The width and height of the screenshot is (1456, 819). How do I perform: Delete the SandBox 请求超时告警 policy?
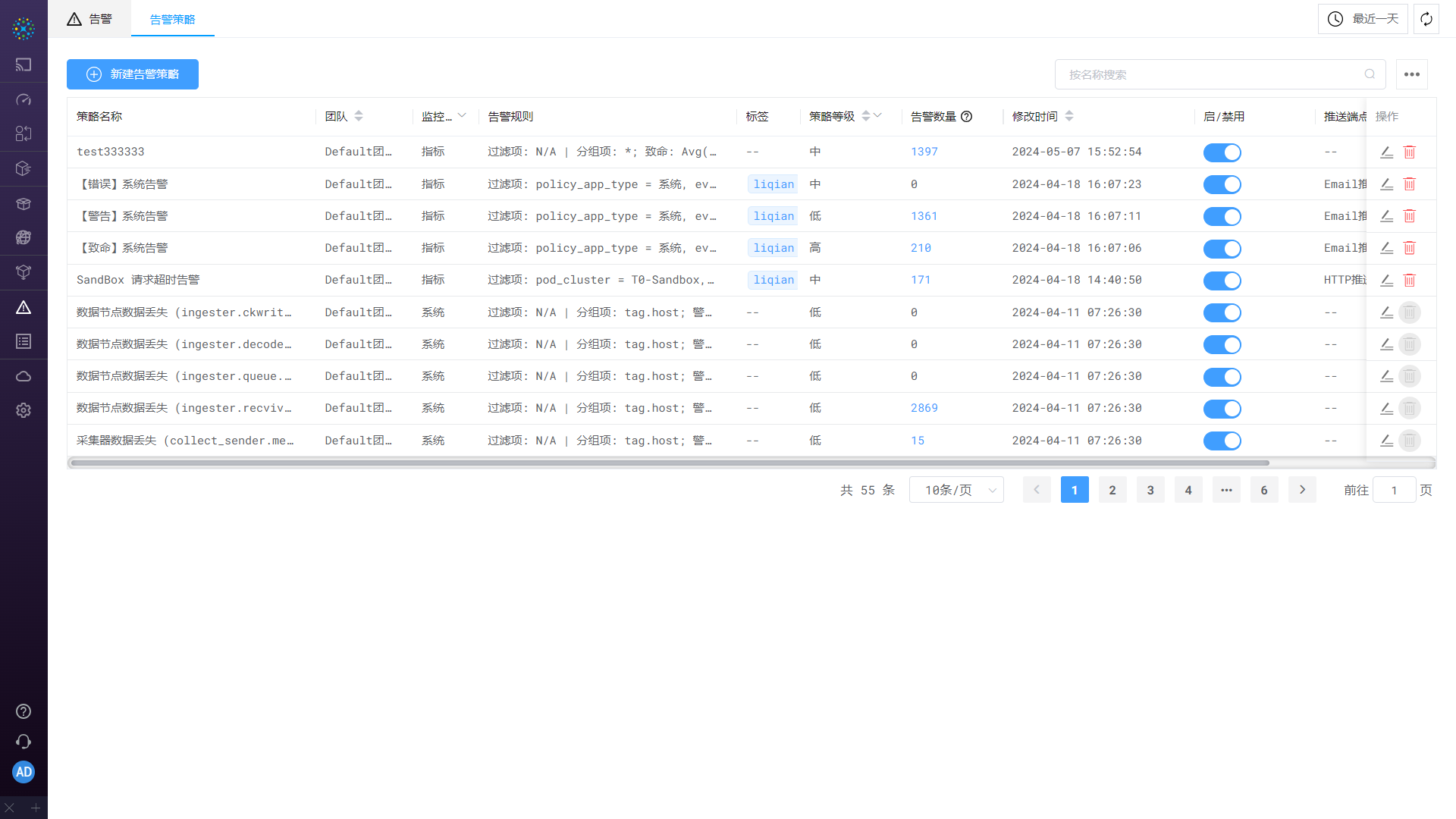pyautogui.click(x=1409, y=280)
